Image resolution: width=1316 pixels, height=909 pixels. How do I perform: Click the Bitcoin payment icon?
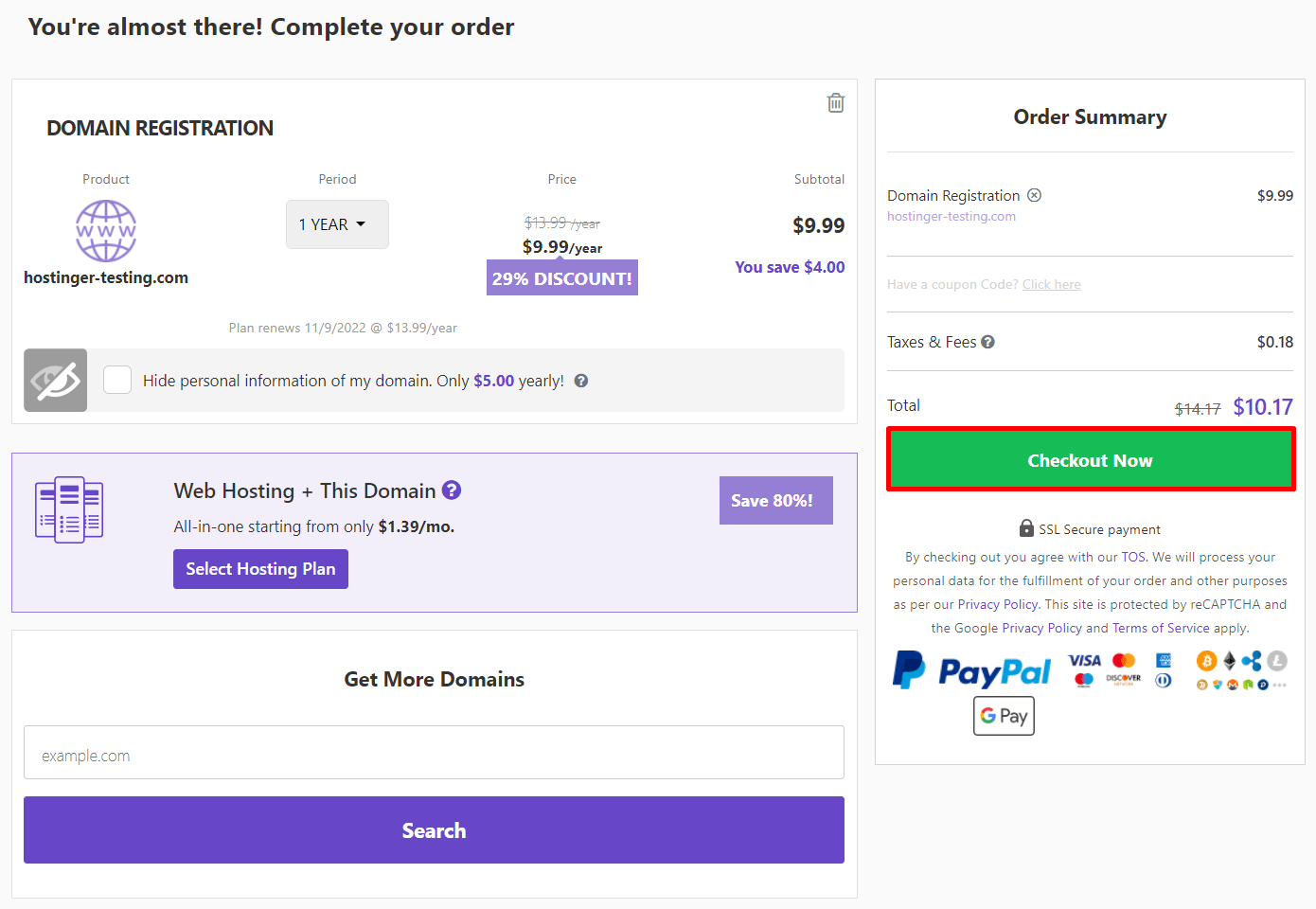(1207, 661)
